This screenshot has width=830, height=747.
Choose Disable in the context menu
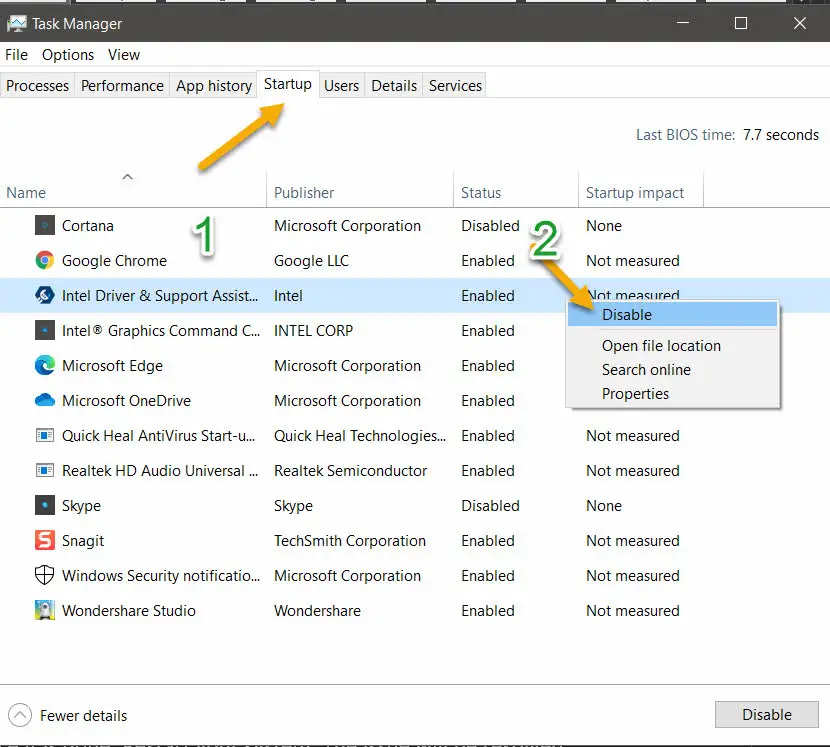coord(672,314)
